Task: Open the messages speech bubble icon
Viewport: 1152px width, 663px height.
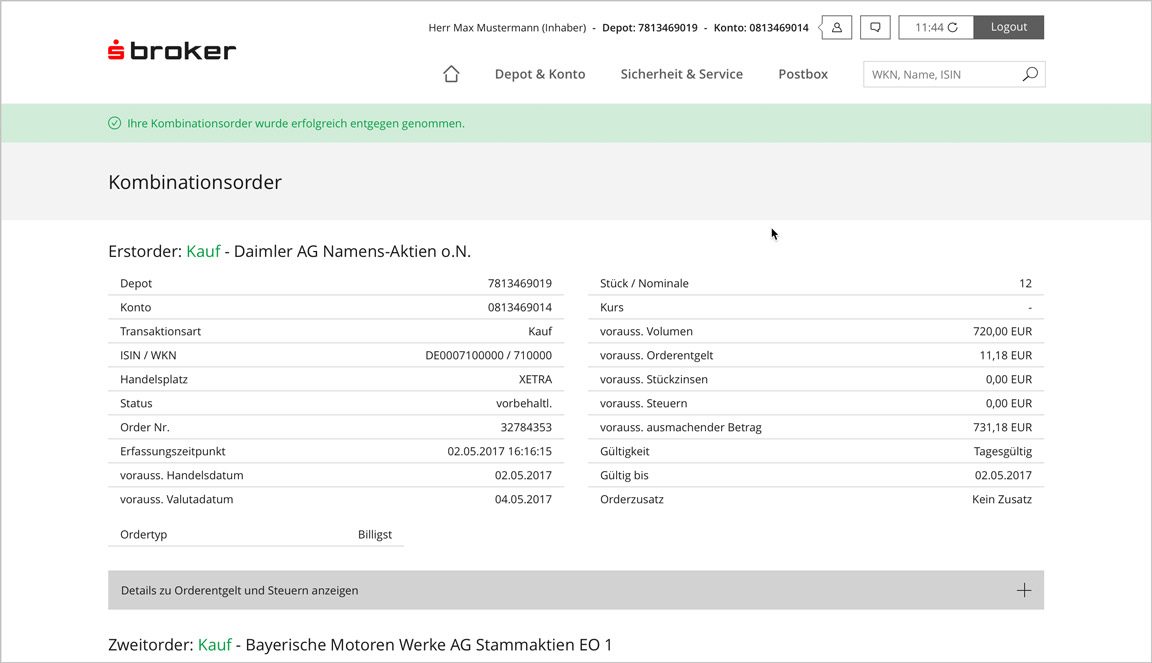Action: (x=875, y=27)
